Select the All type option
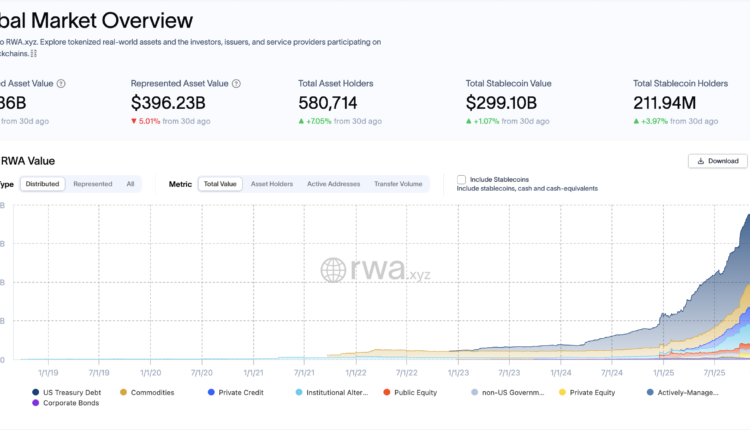 [x=130, y=184]
